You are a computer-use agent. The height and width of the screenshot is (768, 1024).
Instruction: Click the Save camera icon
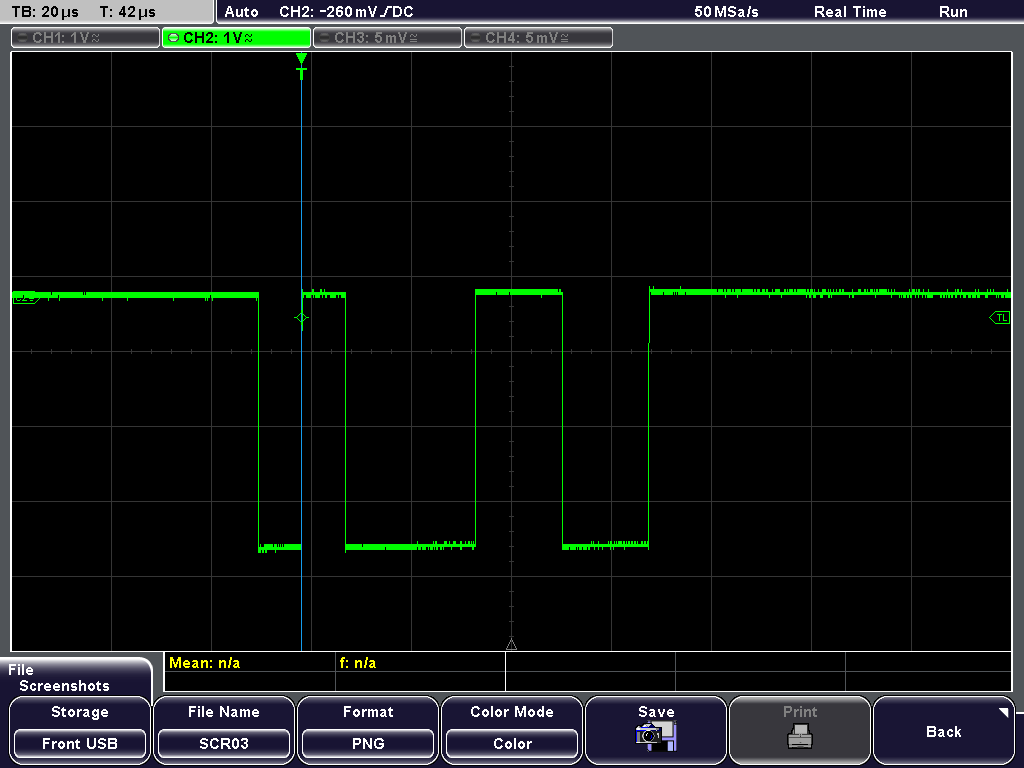click(x=656, y=737)
